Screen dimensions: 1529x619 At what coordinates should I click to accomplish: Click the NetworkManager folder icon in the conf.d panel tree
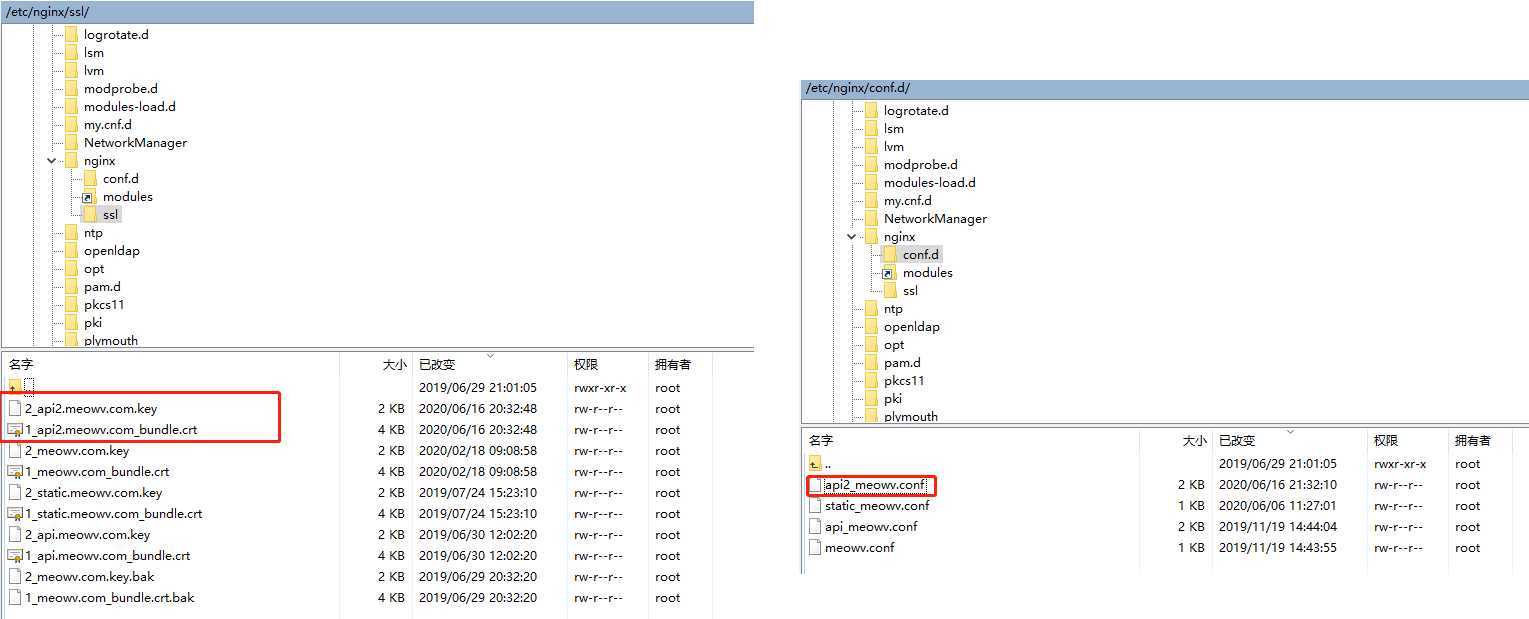tap(871, 219)
